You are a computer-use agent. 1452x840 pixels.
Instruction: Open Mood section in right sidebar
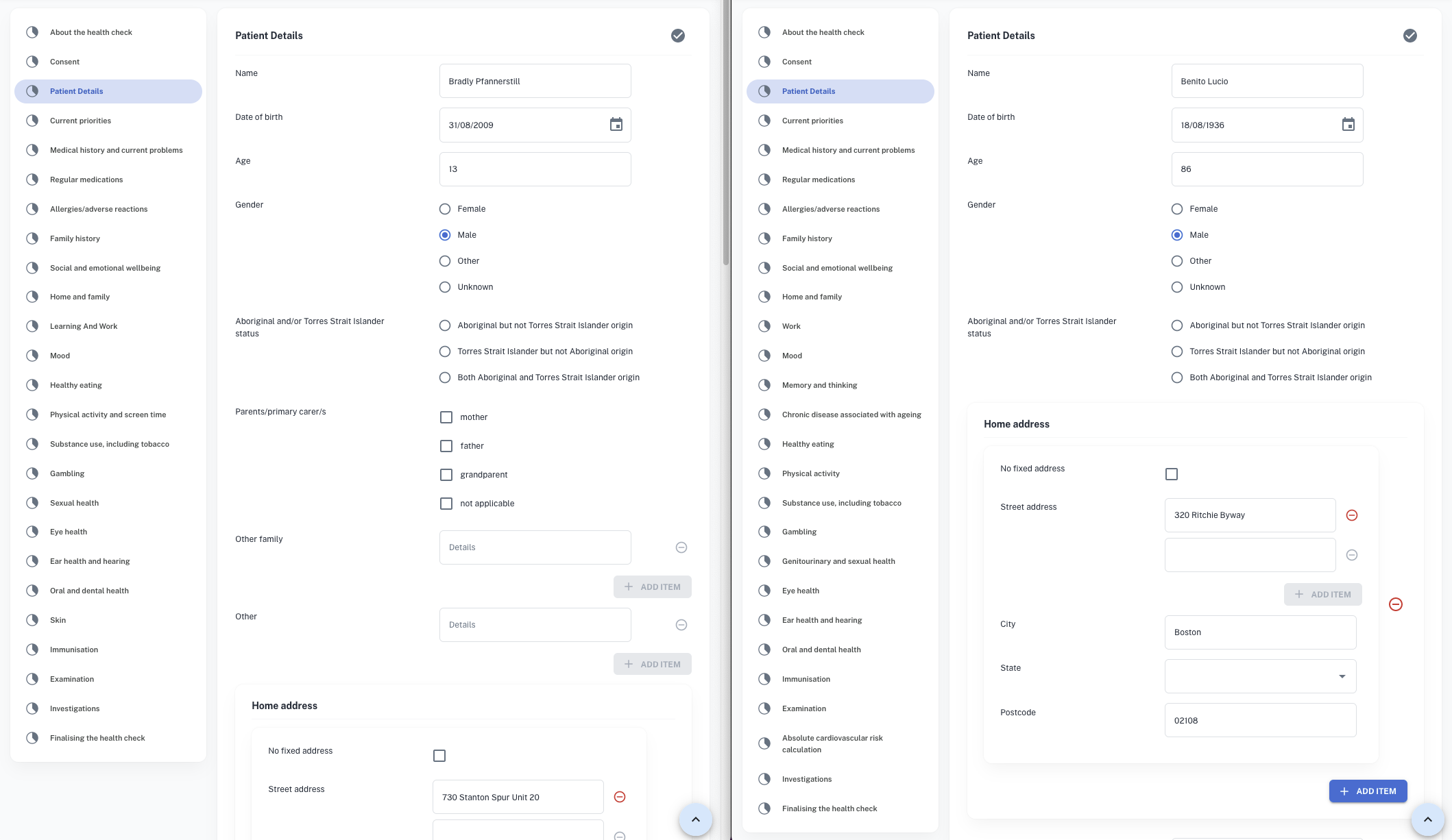pos(840,356)
